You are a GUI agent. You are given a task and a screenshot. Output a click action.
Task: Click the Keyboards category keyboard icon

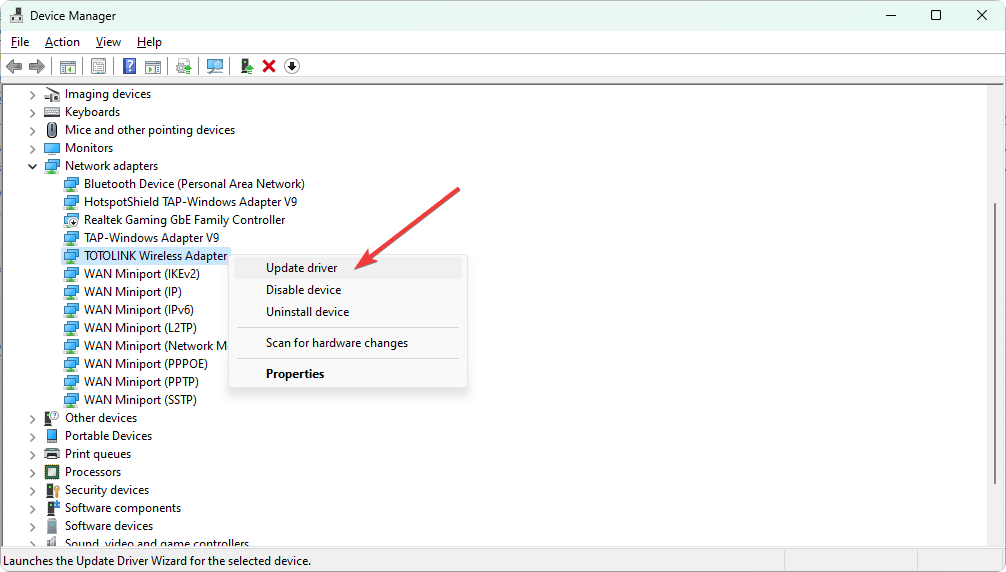pos(52,112)
